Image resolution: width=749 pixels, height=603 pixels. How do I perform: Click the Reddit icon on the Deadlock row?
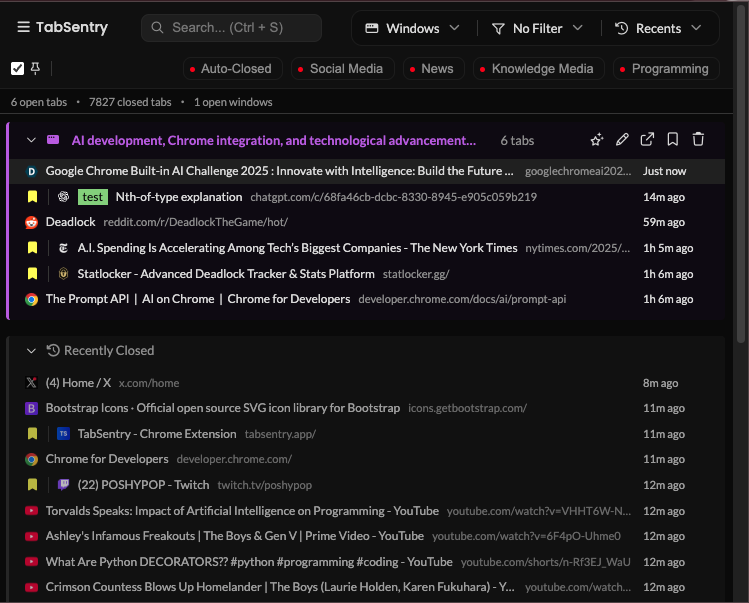[32, 222]
